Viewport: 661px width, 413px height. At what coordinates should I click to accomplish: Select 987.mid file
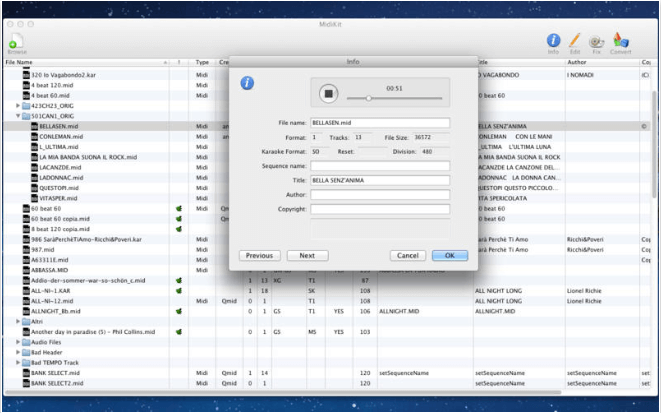43,249
